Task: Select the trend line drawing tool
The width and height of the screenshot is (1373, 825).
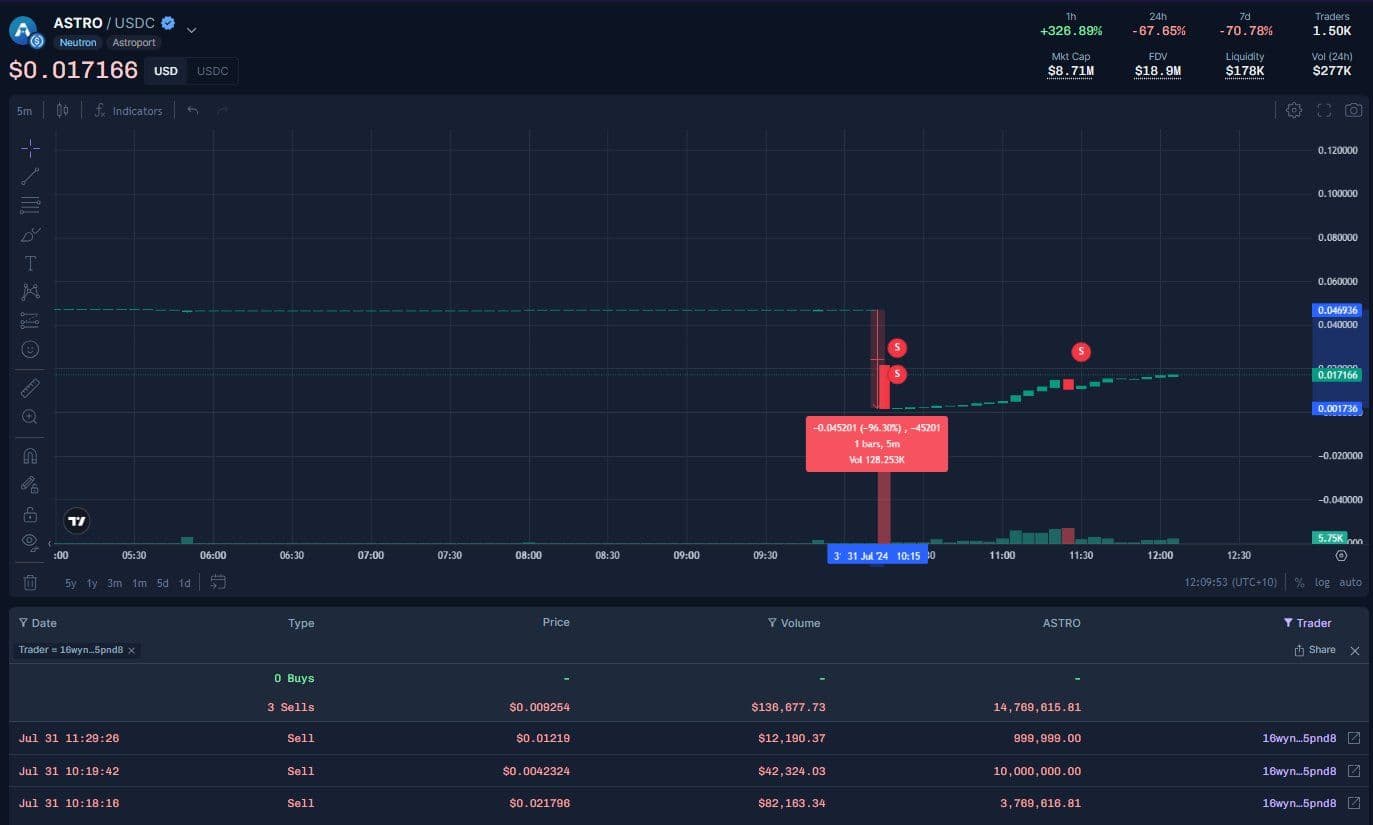Action: 30,177
